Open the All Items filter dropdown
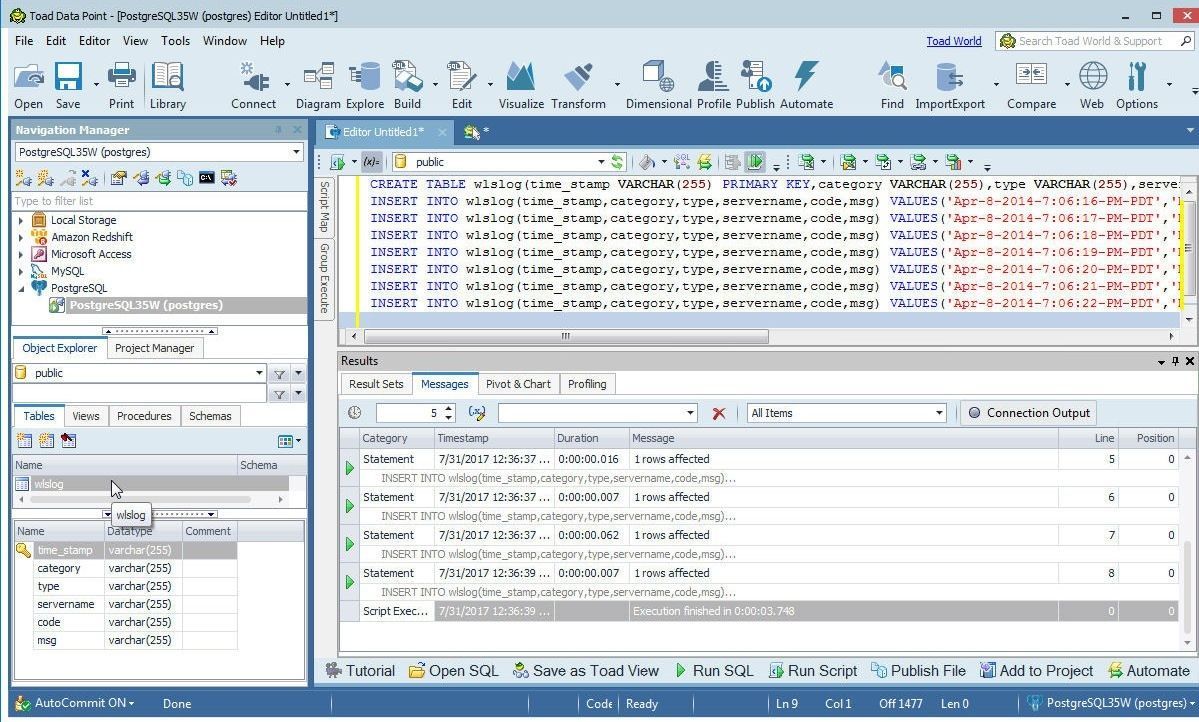Screen dimensions: 1199x722 846,413
